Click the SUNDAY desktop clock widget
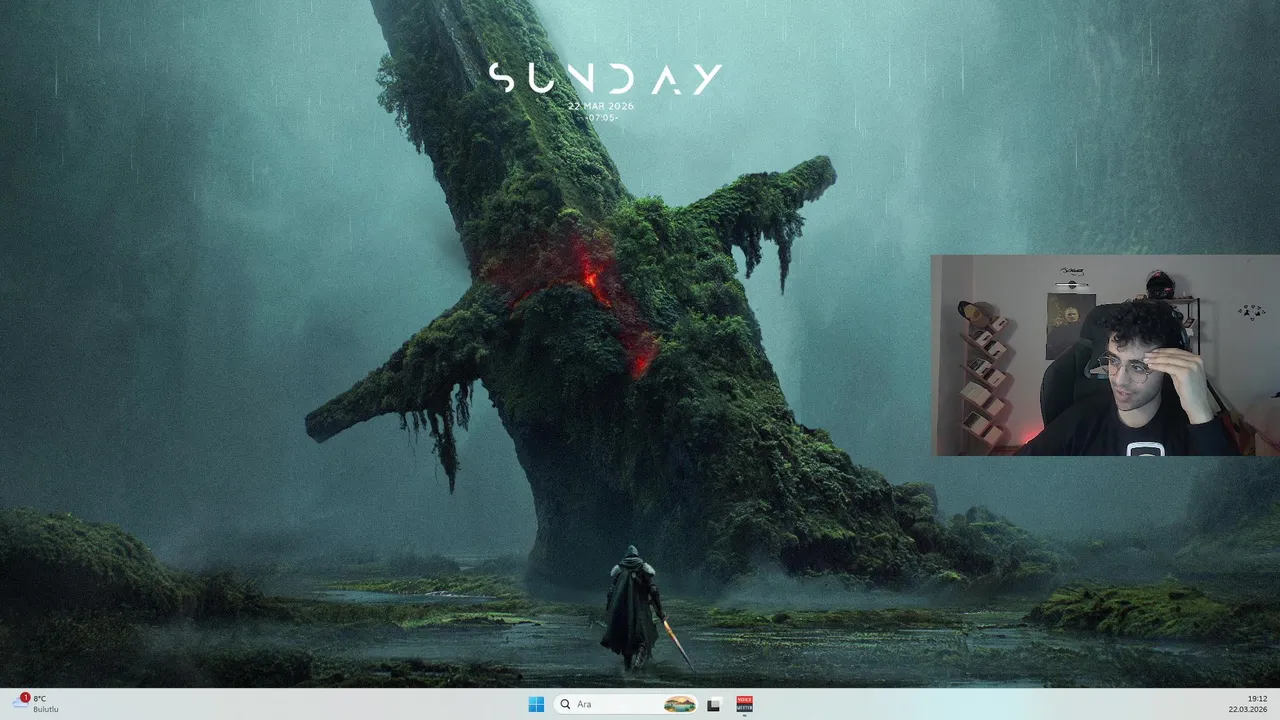 click(x=605, y=92)
